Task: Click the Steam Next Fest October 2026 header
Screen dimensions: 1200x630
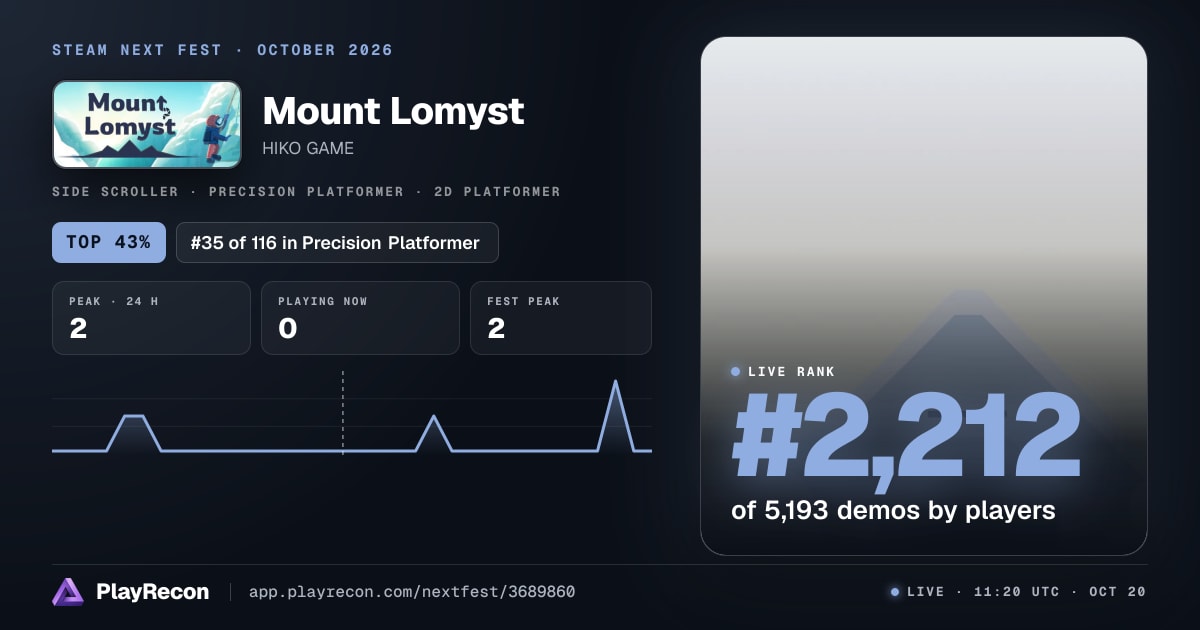Action: click(222, 50)
